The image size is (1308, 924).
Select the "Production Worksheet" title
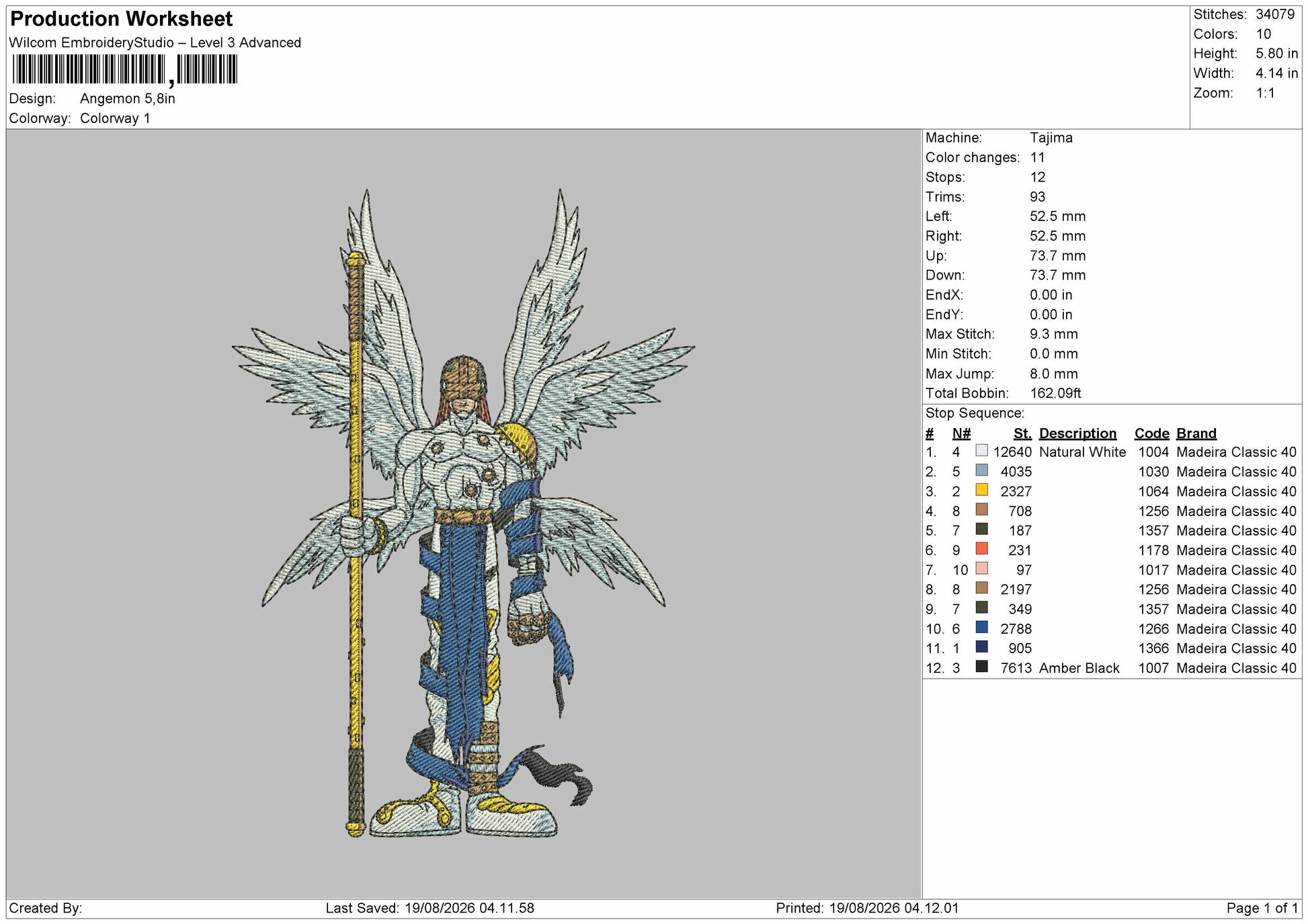coord(122,19)
